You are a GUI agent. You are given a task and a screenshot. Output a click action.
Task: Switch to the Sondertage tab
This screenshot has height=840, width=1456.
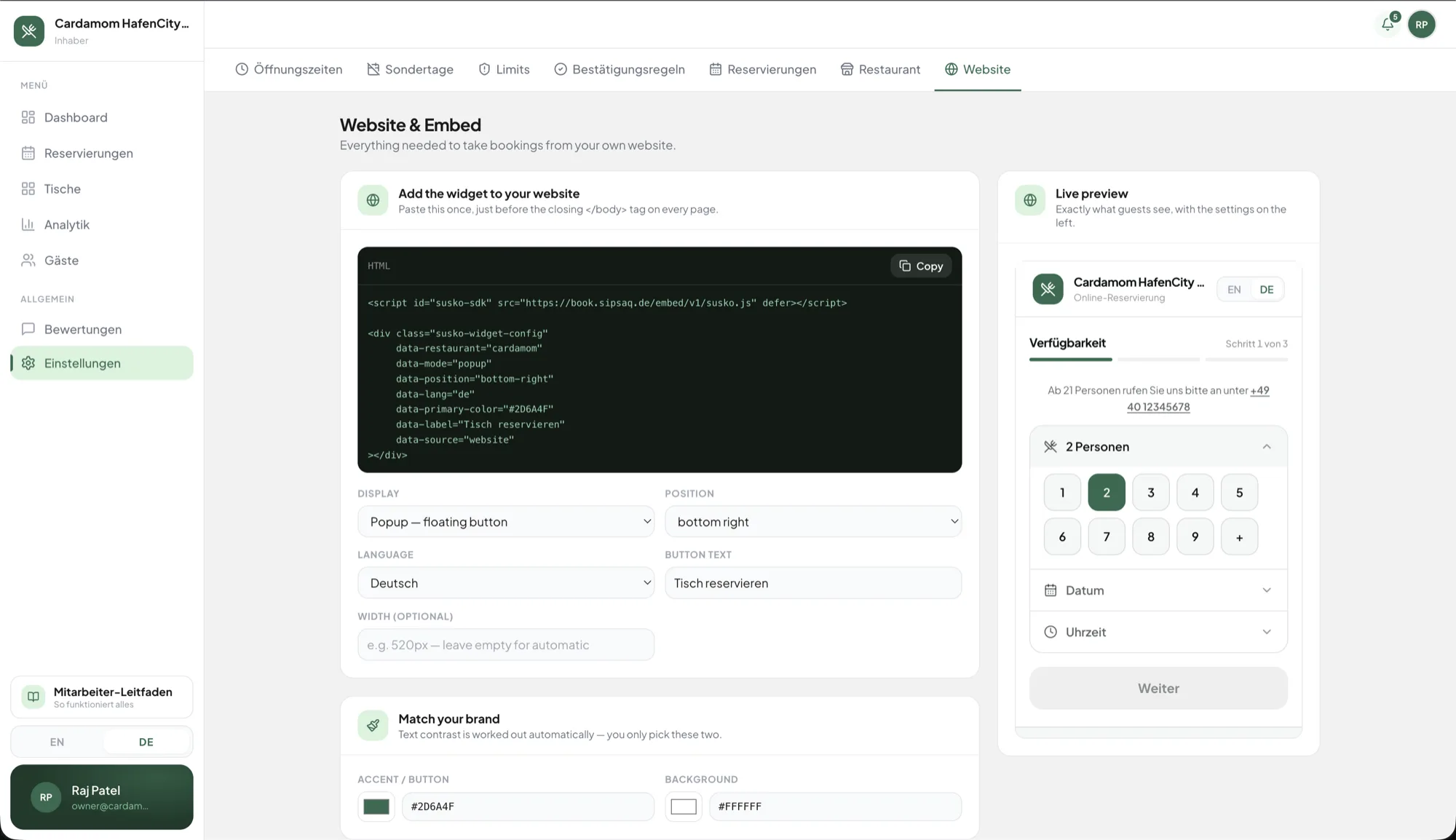pos(411,69)
